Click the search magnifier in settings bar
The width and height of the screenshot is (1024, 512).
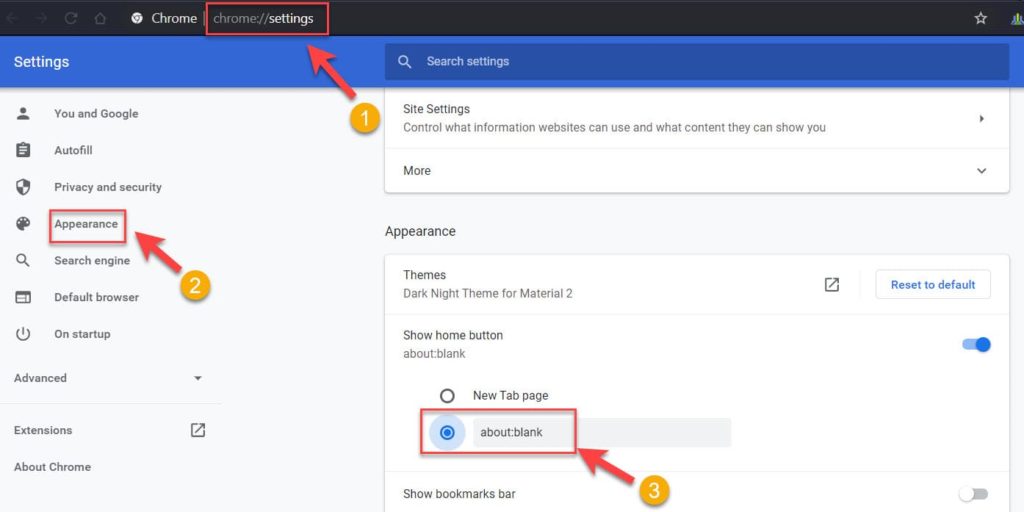tap(405, 61)
